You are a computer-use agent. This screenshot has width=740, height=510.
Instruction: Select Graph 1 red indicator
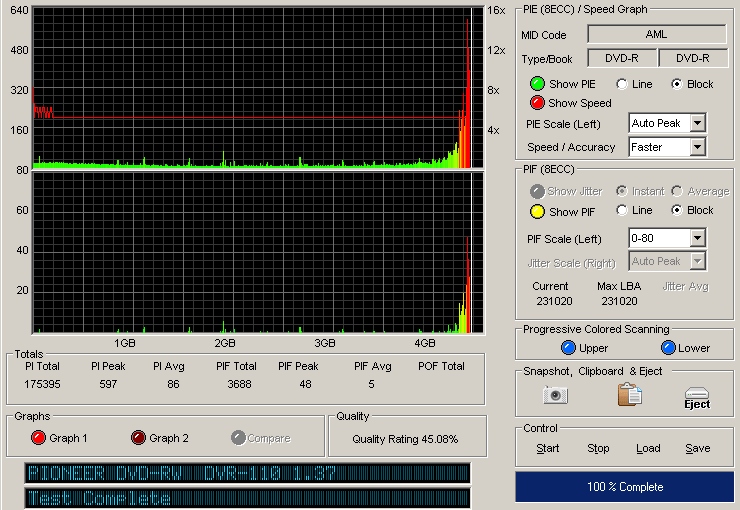[38, 438]
